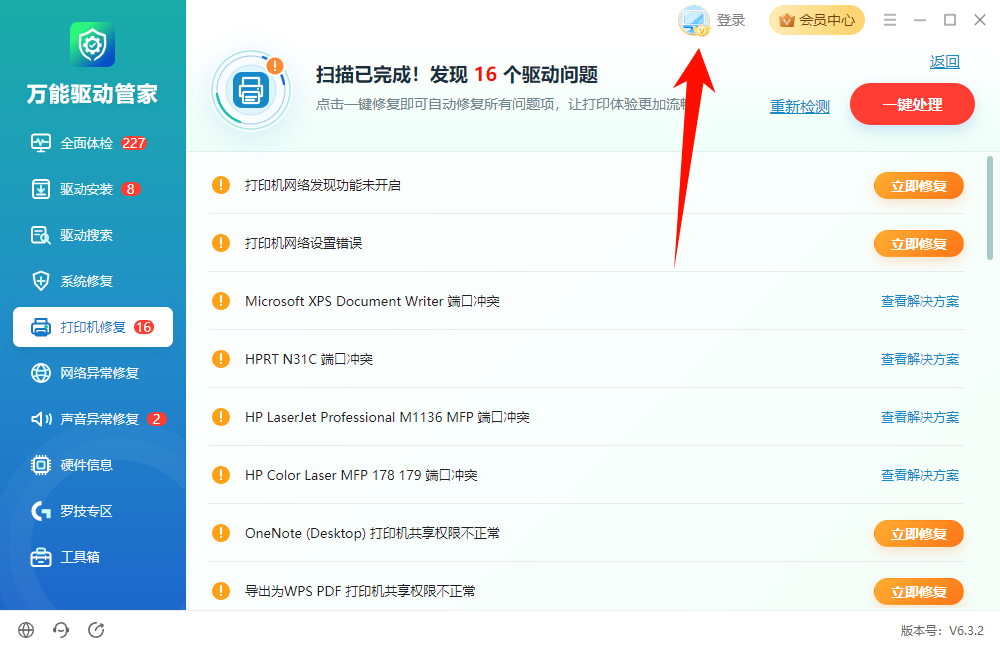Fix 打印机网络设置错误 with 立即修复
The height and width of the screenshot is (650, 1000).
918,244
